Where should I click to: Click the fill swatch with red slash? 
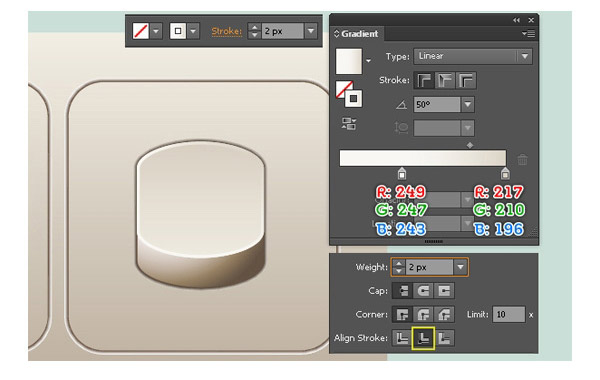tap(140, 31)
